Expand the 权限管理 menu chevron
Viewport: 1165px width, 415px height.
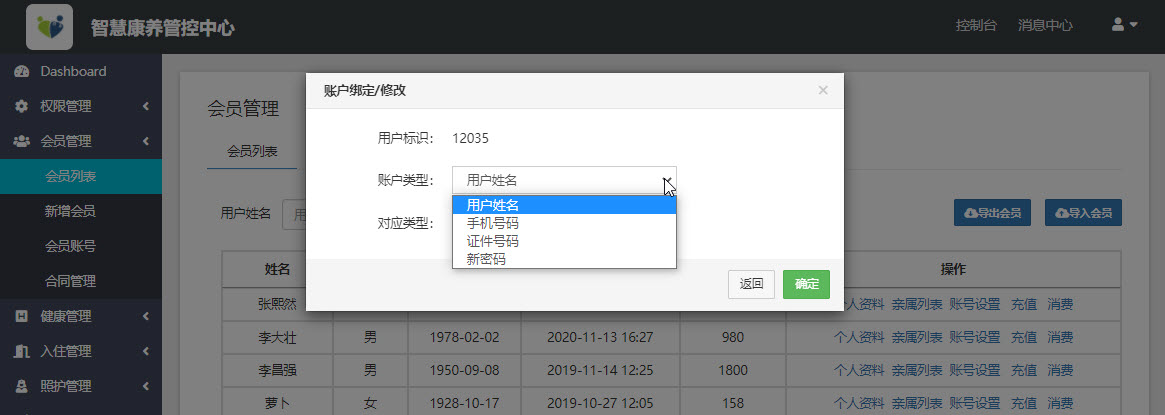146,106
